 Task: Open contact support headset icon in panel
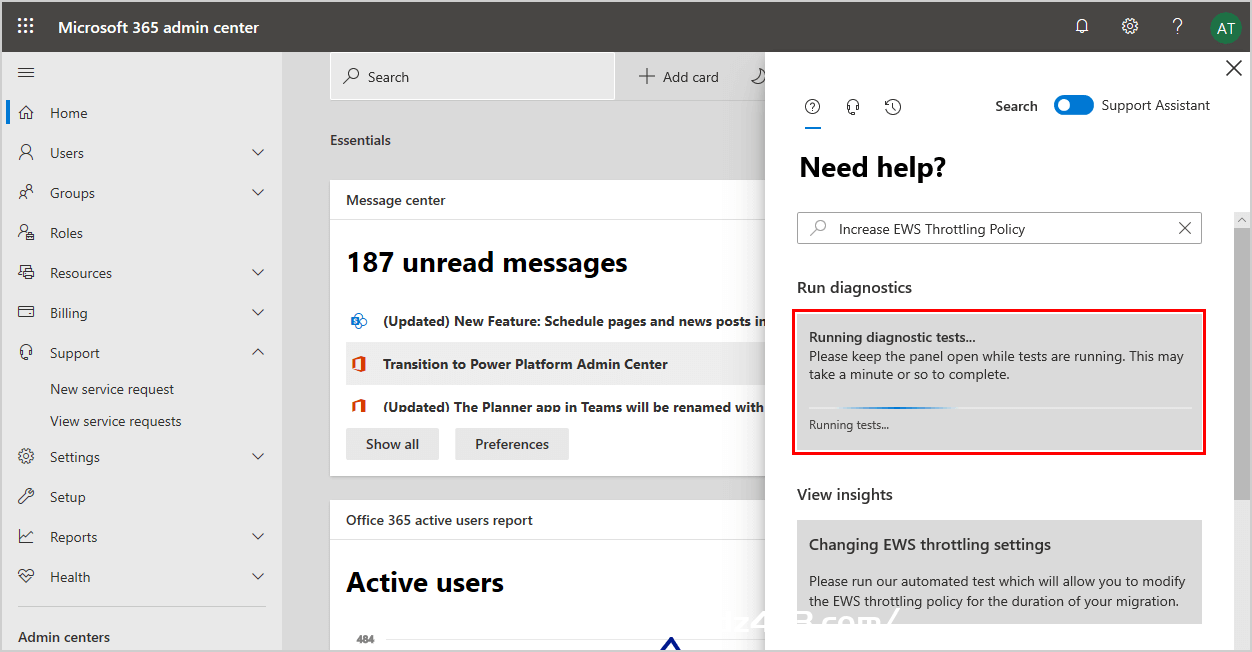click(853, 106)
